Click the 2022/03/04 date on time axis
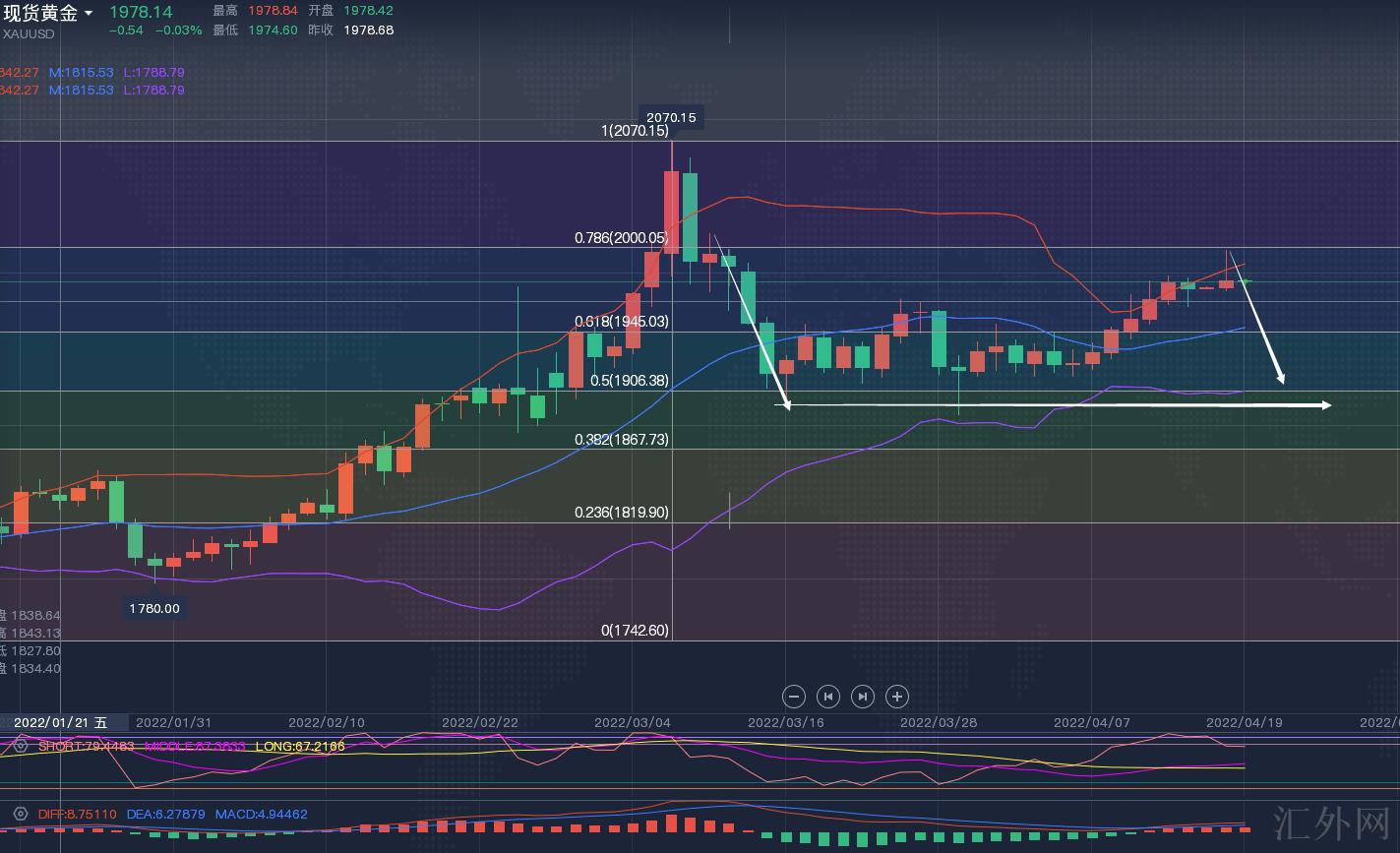Screen dimensions: 1400x853 coord(633,722)
